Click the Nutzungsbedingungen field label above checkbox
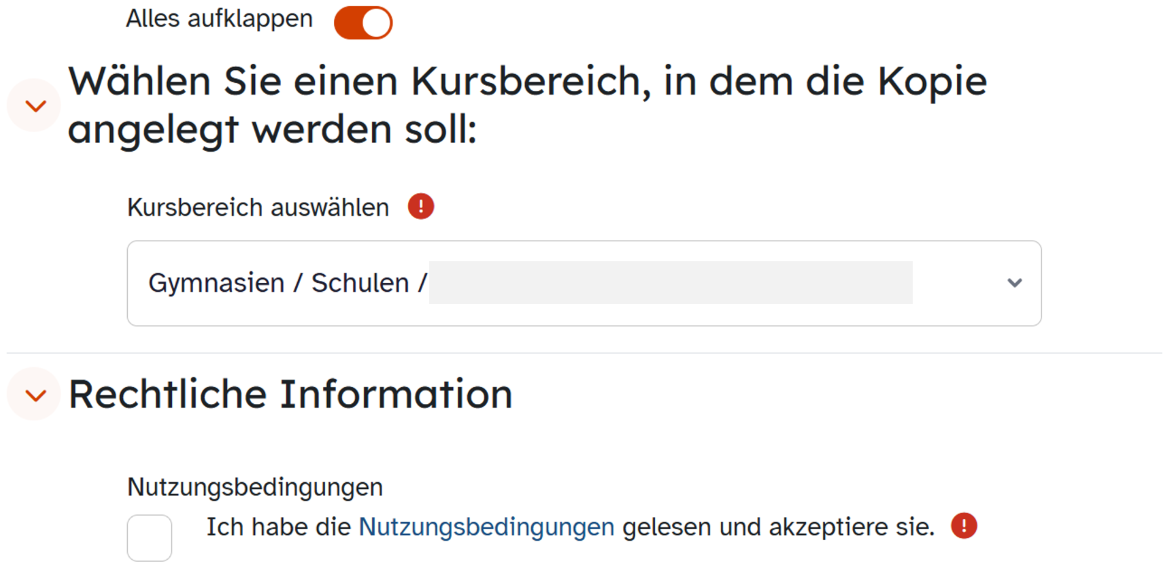The image size is (1170, 566). click(x=255, y=487)
